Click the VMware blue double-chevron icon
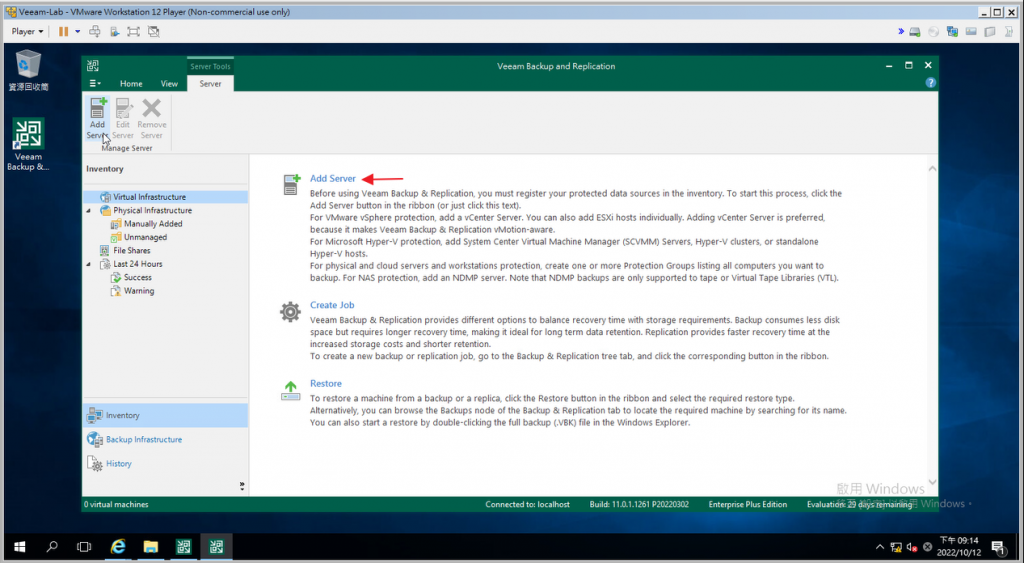Viewport: 1024px width, 563px height. (x=901, y=31)
